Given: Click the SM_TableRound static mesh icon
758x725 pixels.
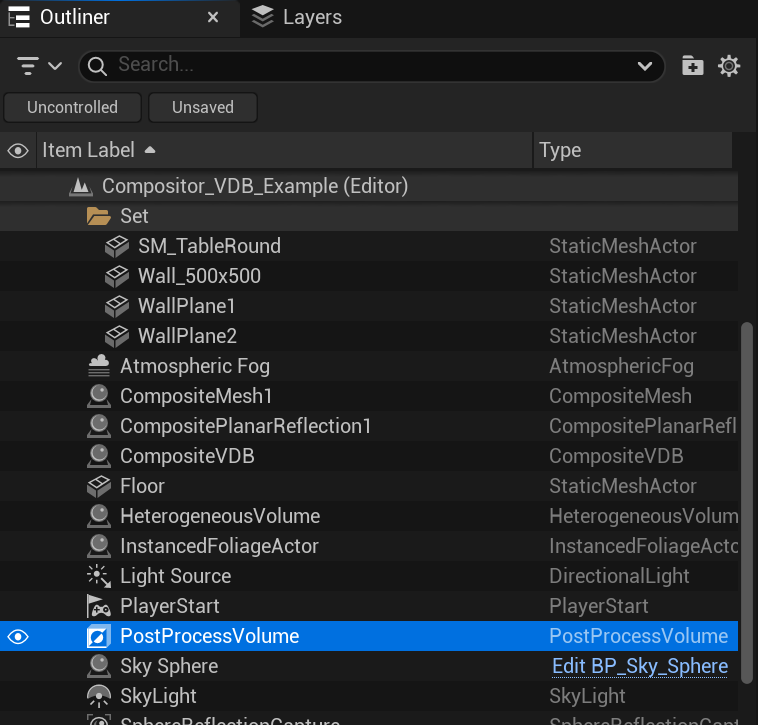Looking at the screenshot, I should click(x=117, y=246).
